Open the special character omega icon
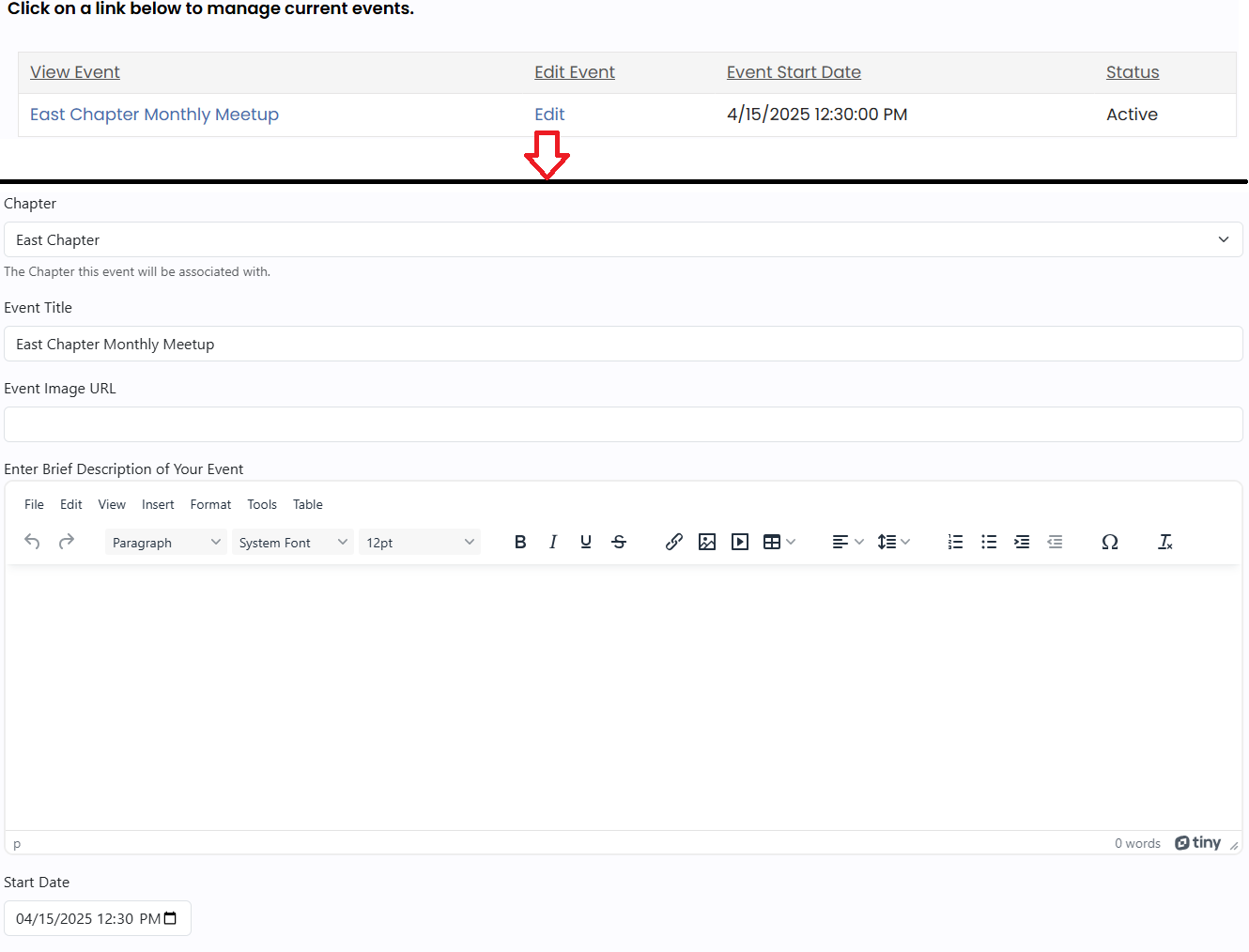Image resolution: width=1249 pixels, height=952 pixels. 1109,542
